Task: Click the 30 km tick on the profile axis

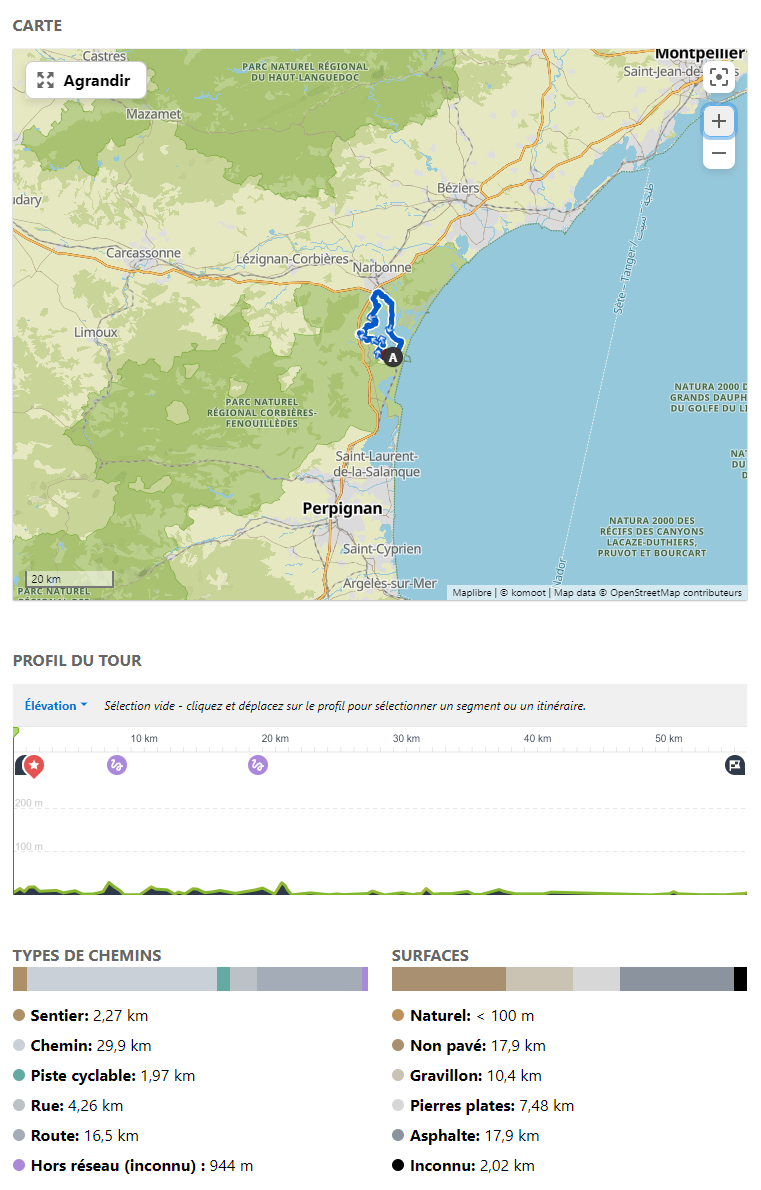Action: click(x=407, y=738)
